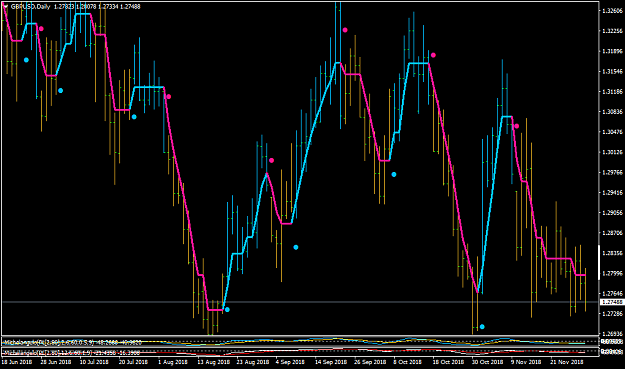625x369 pixels.
Task: Click the 23 Aug 2018 date label
Action: [x=252, y=362]
